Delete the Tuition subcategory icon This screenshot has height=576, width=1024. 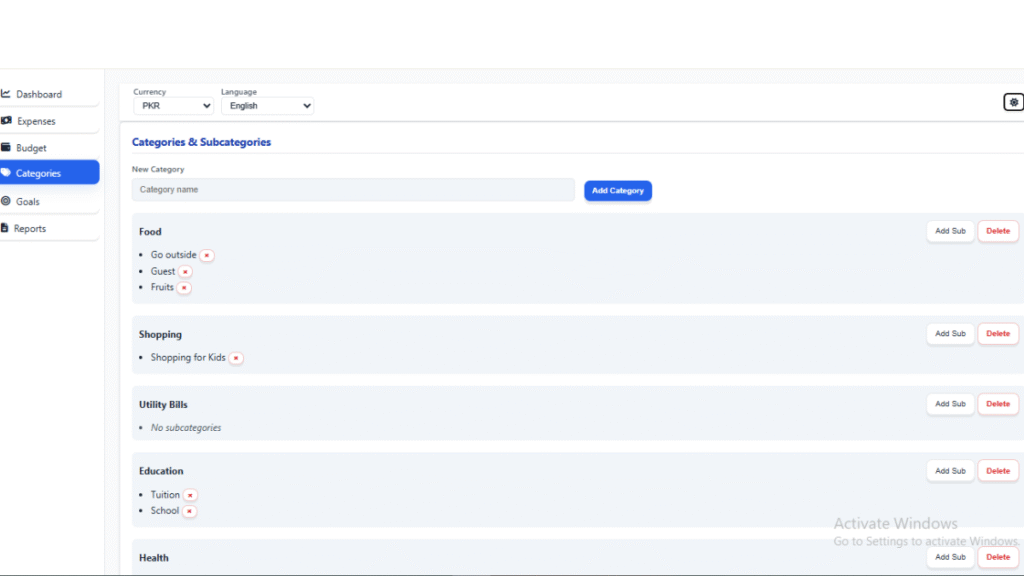[191, 494]
